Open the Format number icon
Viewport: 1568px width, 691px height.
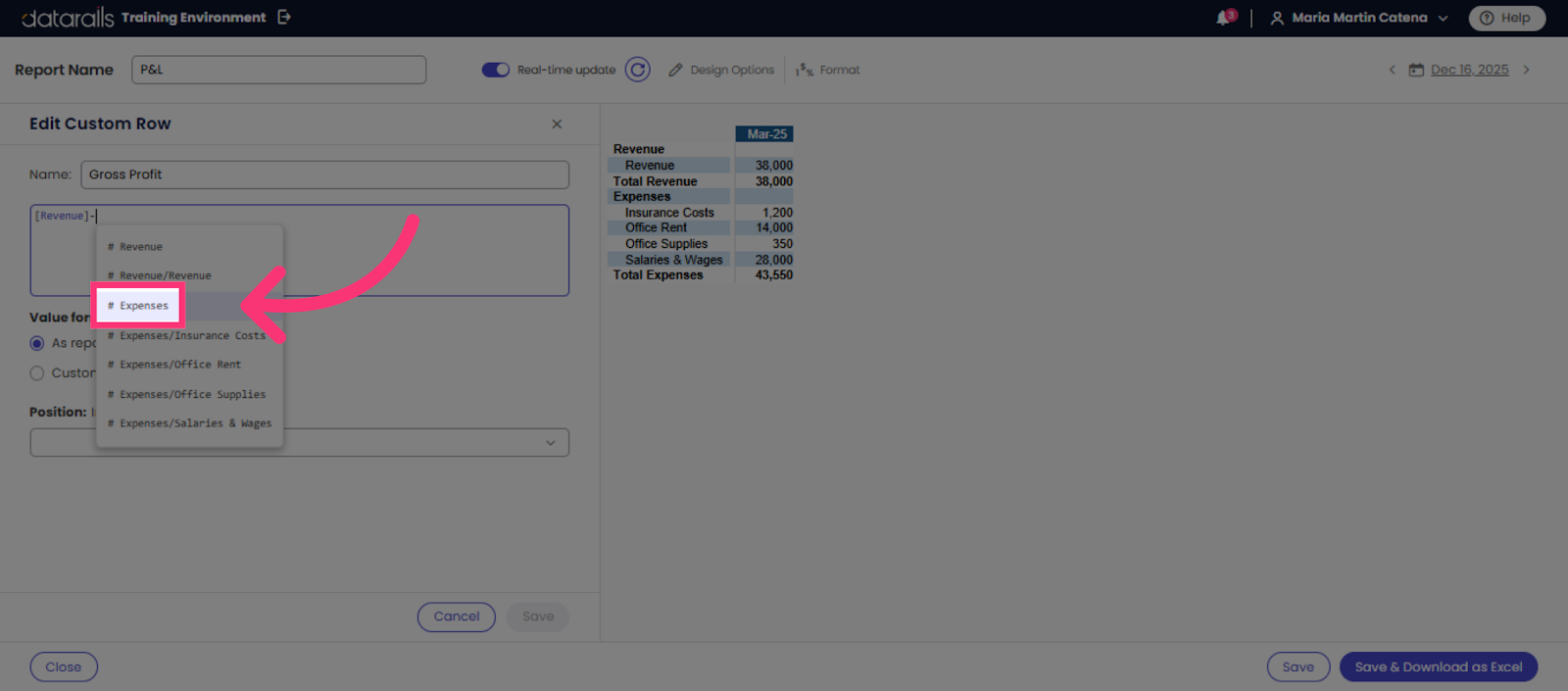[x=805, y=70]
